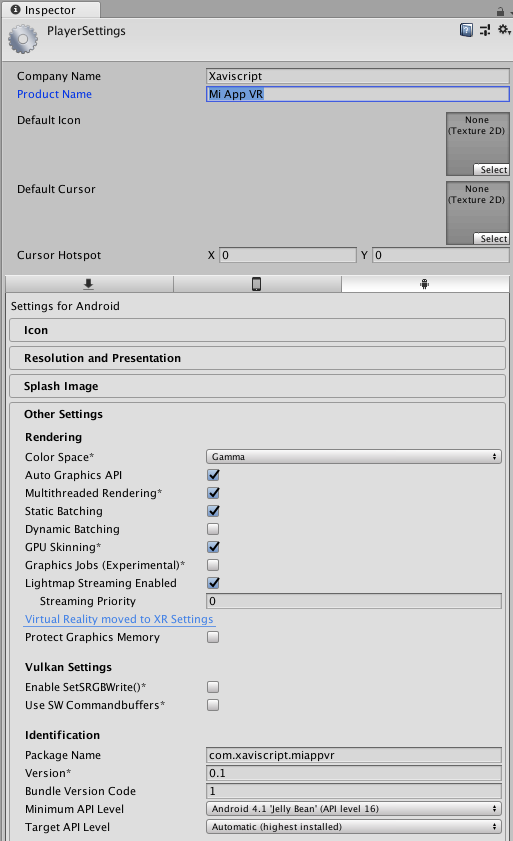Expand the Splash Image section
513x841 pixels.
[258, 386]
